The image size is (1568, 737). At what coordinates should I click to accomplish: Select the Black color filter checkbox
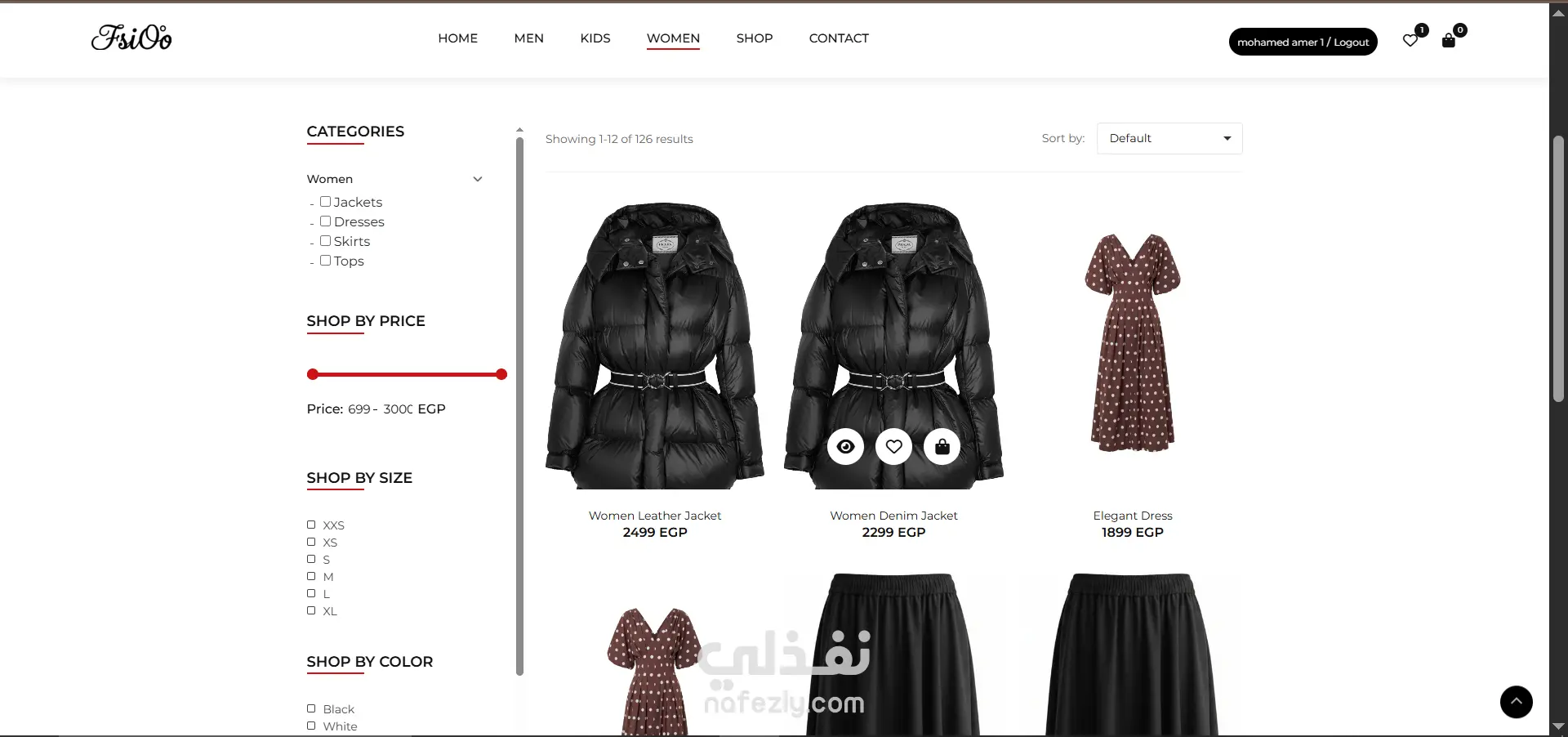coord(311,708)
